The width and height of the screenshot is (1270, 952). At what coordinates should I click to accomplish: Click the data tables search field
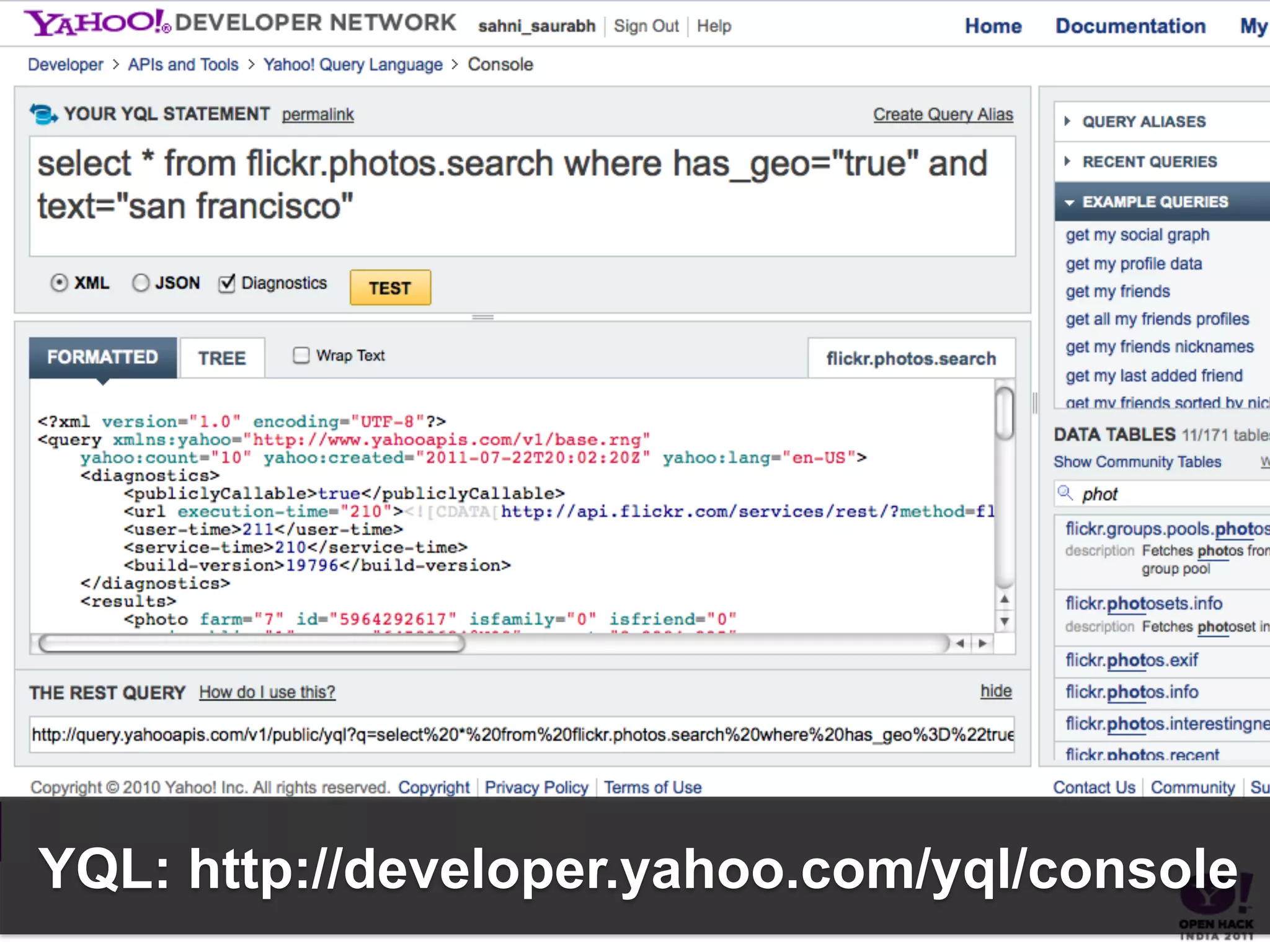point(1161,494)
